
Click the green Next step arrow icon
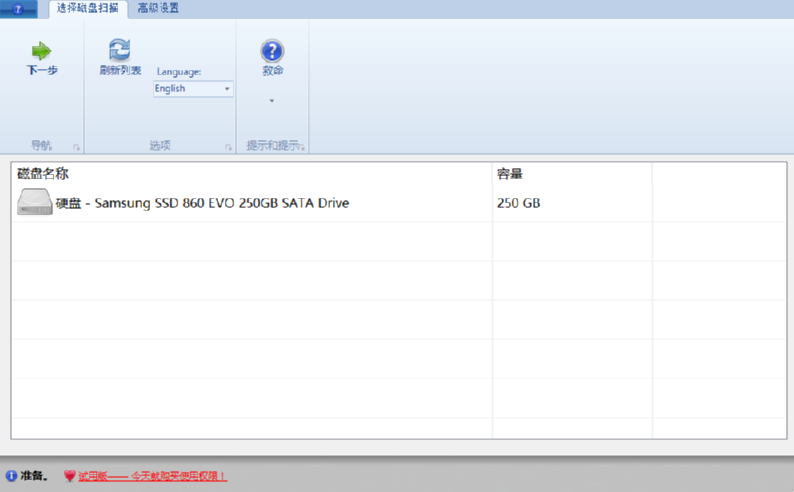tap(42, 51)
